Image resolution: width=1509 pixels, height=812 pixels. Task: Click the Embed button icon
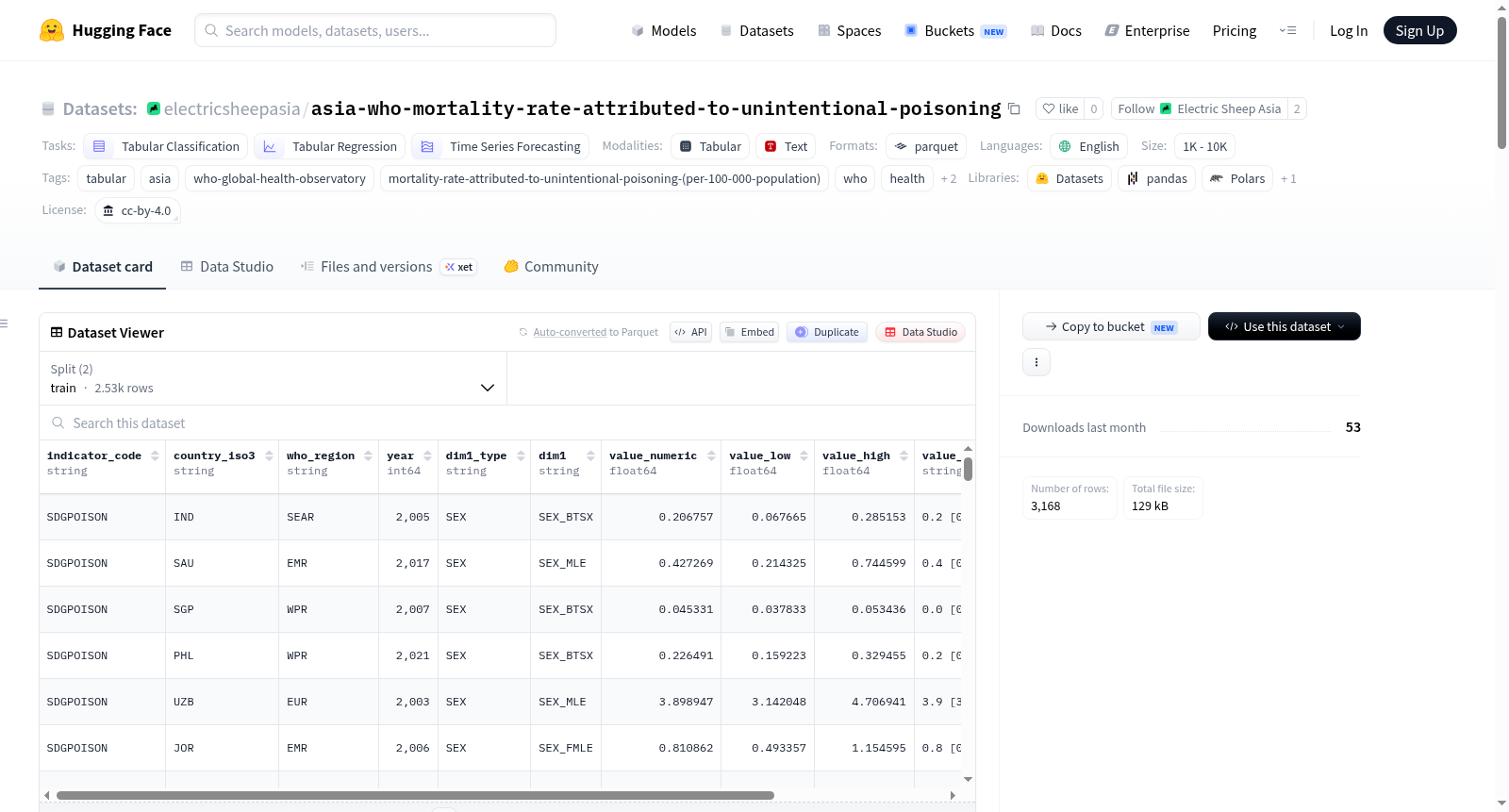pyautogui.click(x=730, y=332)
